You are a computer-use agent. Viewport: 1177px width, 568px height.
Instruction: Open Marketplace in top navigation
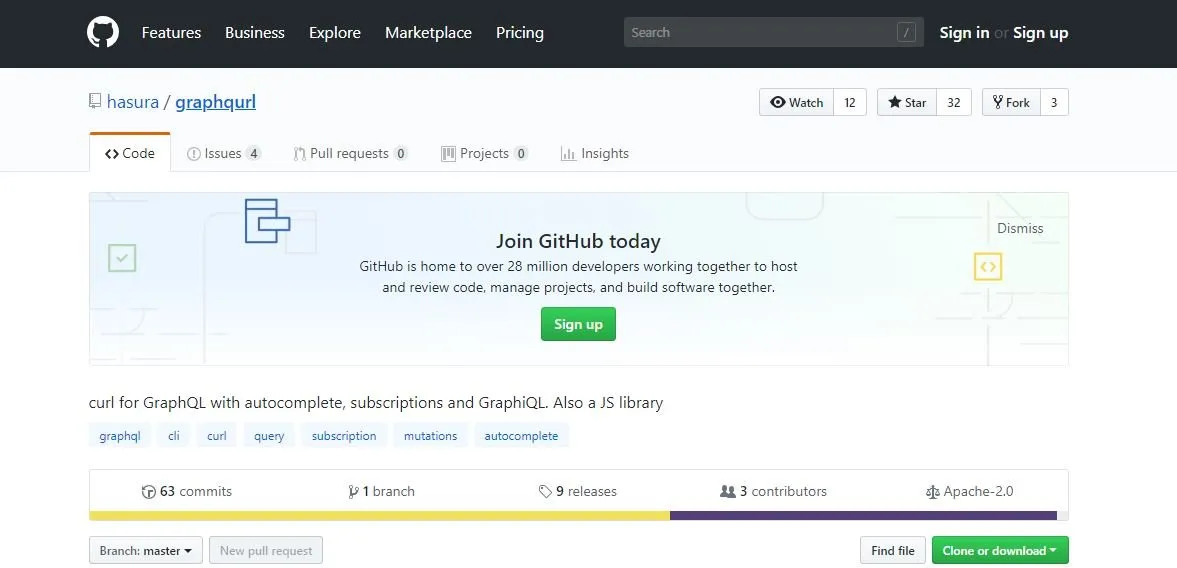[x=429, y=33]
